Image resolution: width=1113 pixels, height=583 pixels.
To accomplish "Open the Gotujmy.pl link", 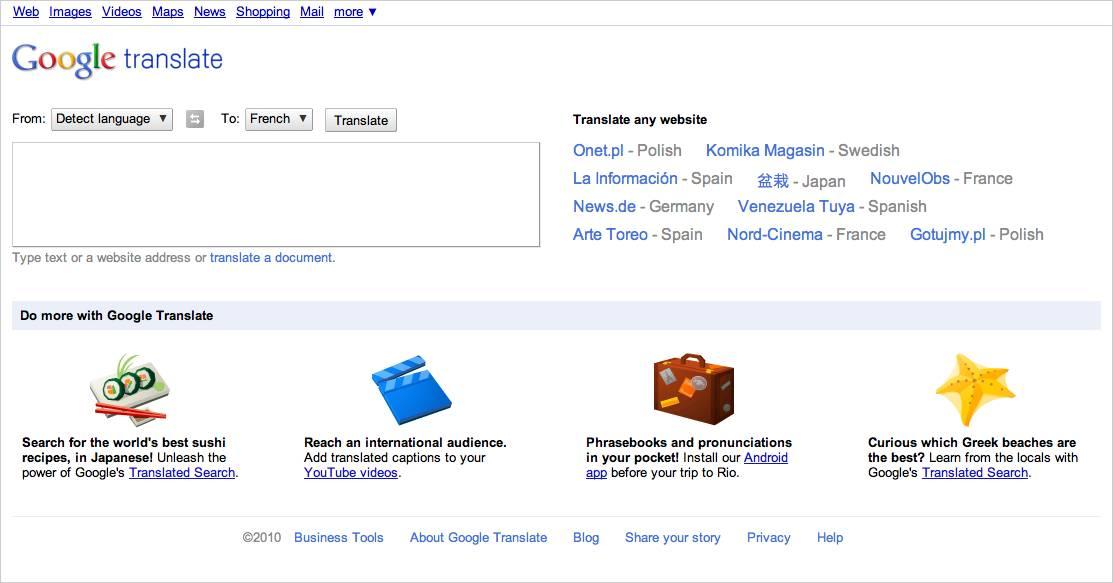I will [948, 234].
